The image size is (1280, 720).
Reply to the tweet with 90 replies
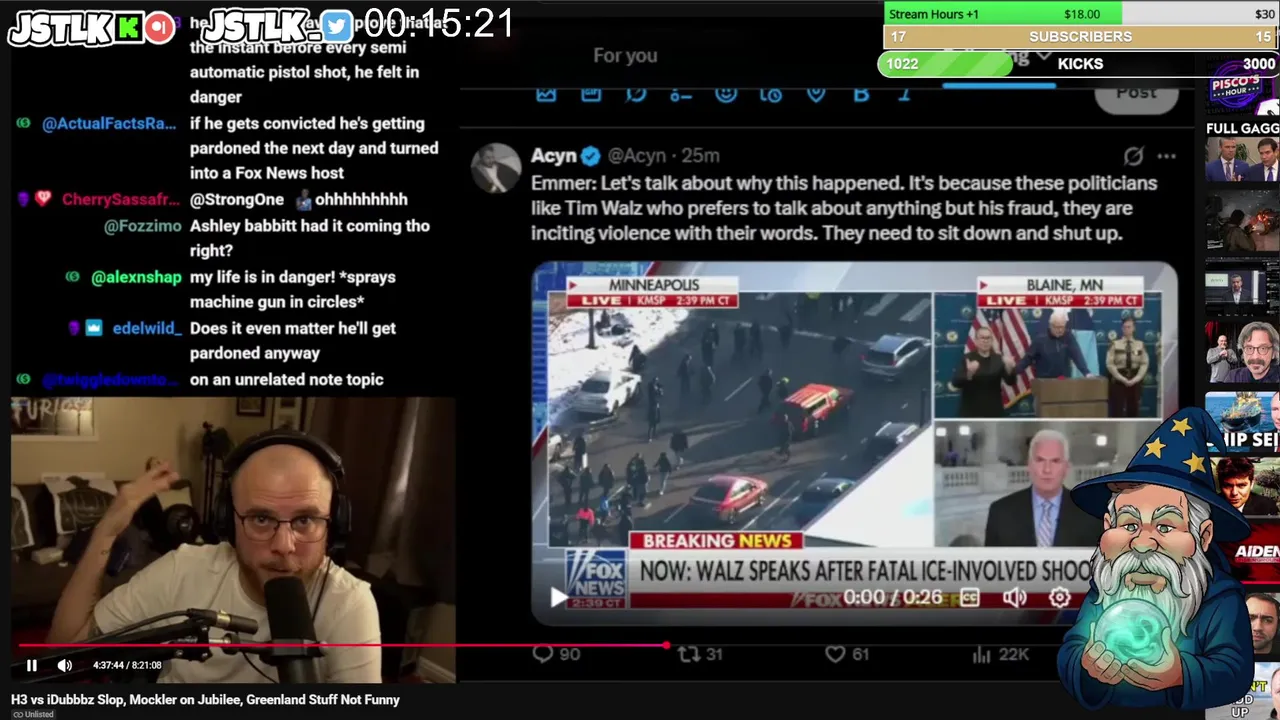click(557, 654)
